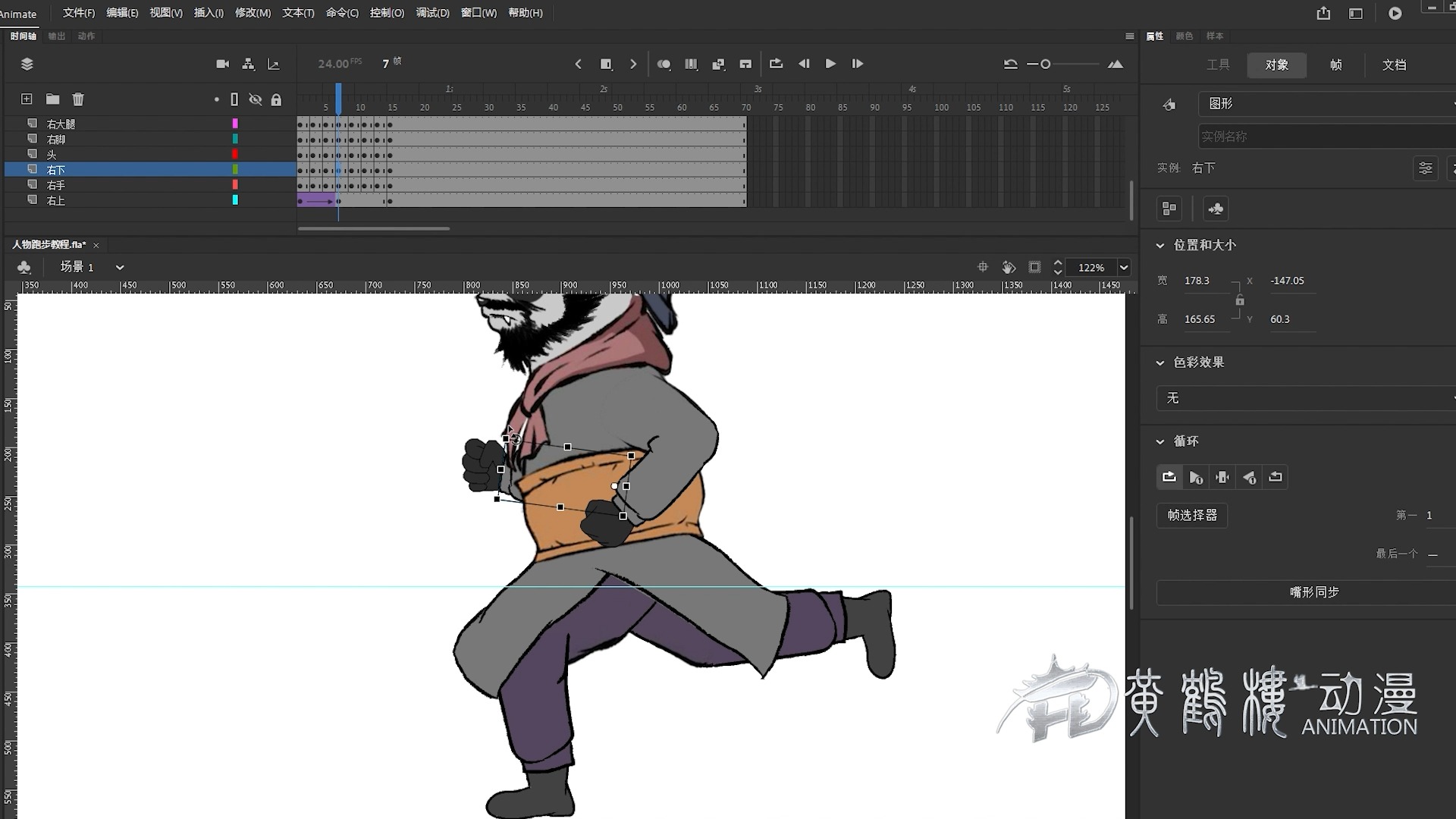Hide all layers with the eye header
1456x819 pixels.
pos(256,99)
